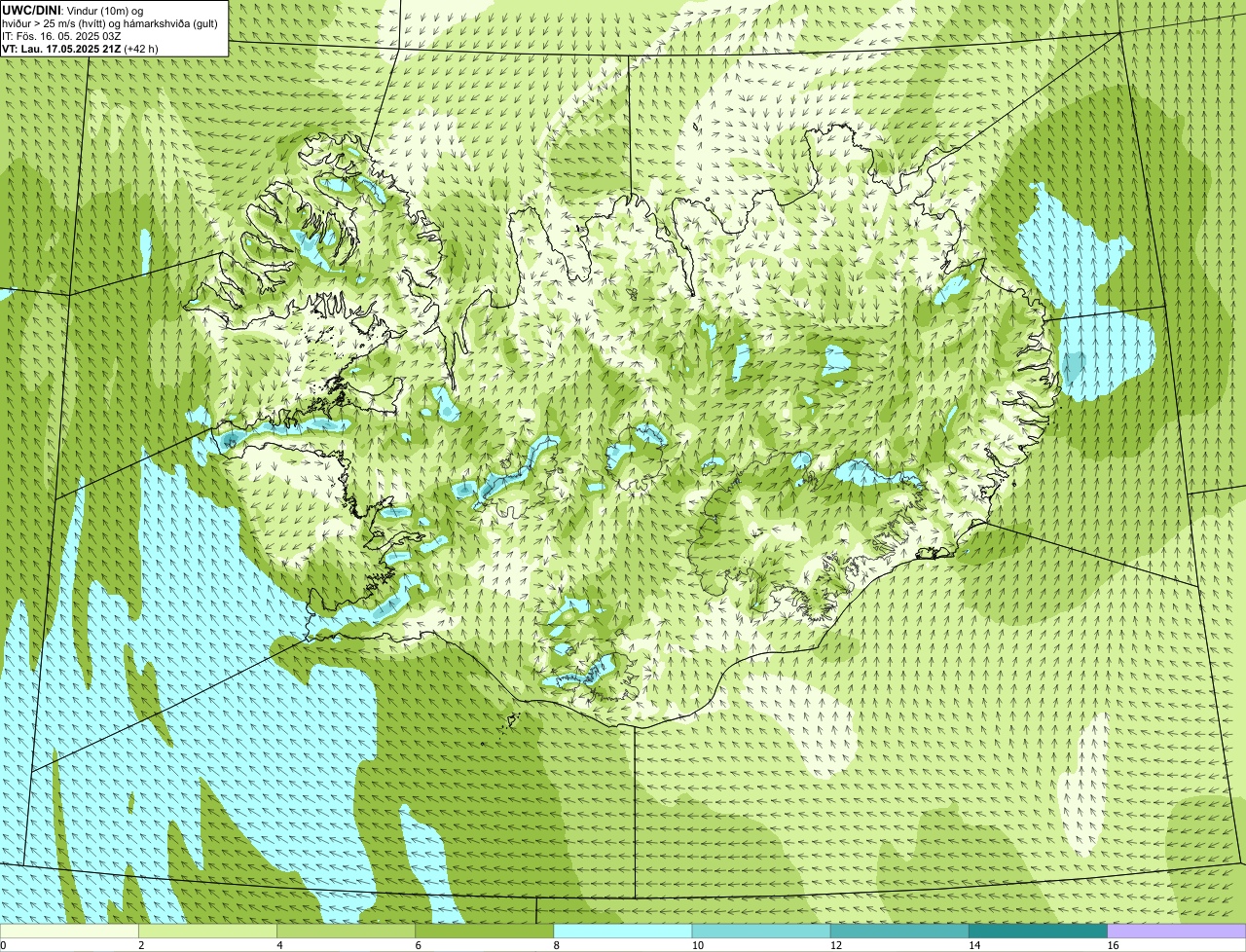Click the 0–2 m/s pale cream legend swatch

pos(69,932)
